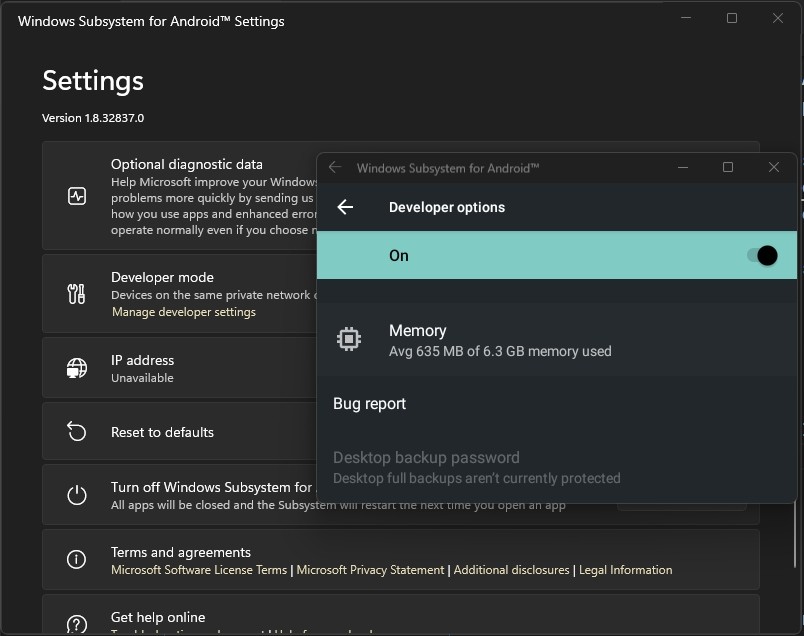Toggle the Developer options On switch
The height and width of the screenshot is (636, 804).
[762, 255]
